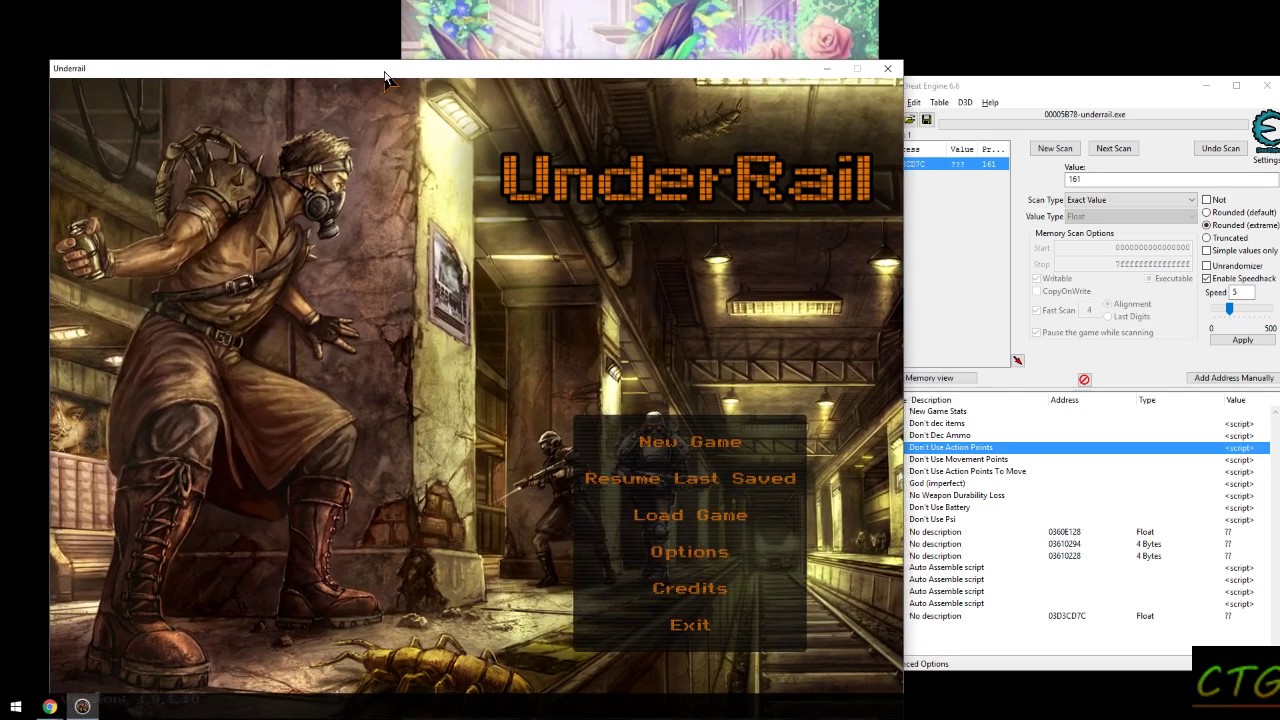Click Add Address Manually
This screenshot has width=1280, height=720.
point(1234,378)
